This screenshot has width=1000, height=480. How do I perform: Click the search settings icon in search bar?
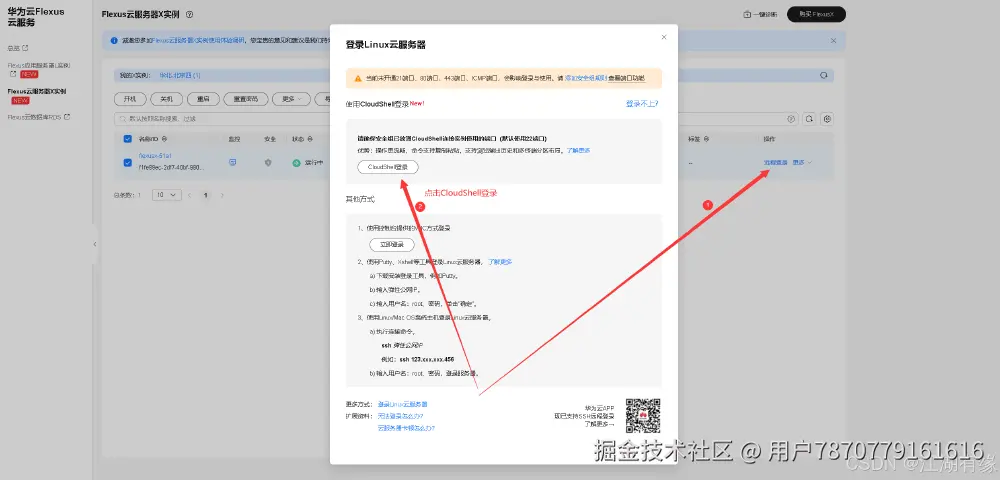coord(791,119)
